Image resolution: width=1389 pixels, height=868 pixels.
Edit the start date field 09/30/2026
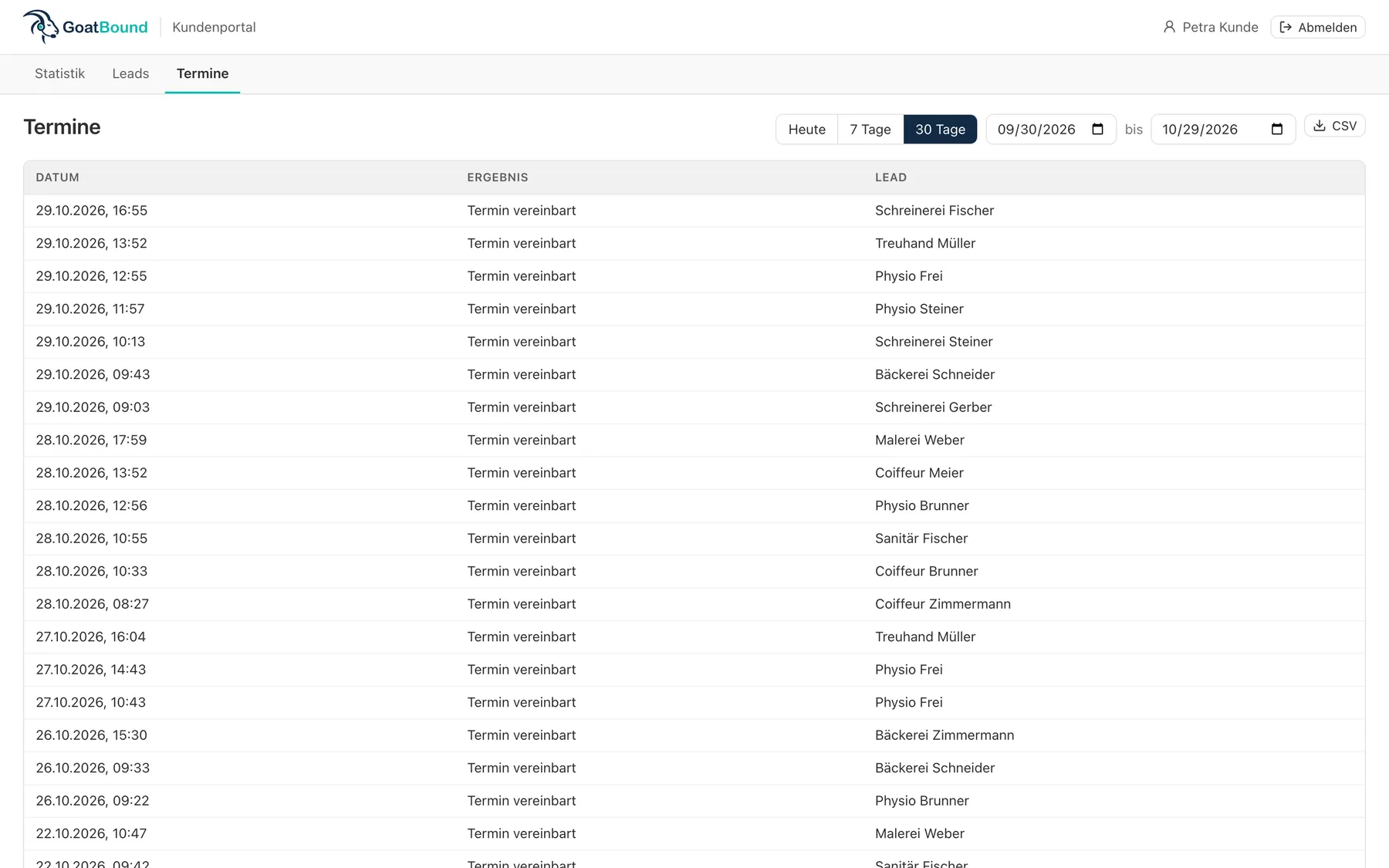pyautogui.click(x=1051, y=129)
